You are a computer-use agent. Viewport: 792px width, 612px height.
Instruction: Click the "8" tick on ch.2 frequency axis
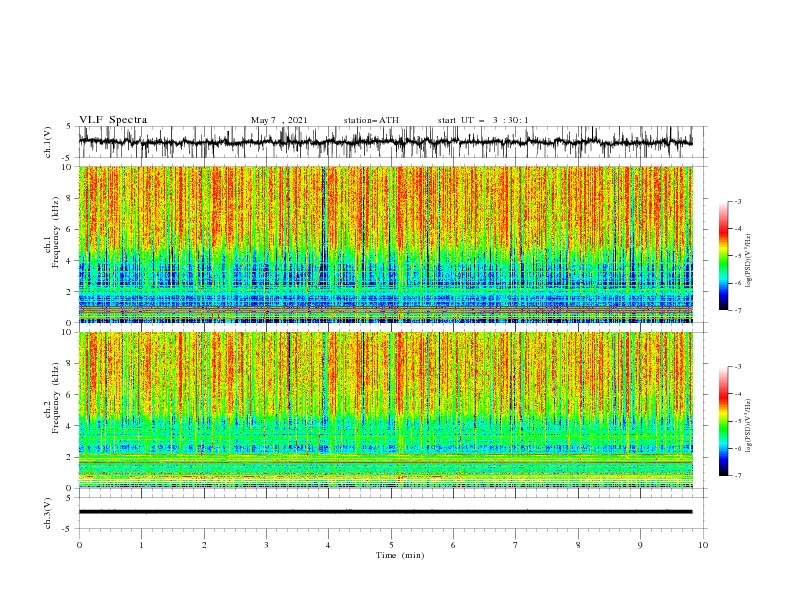[70, 364]
